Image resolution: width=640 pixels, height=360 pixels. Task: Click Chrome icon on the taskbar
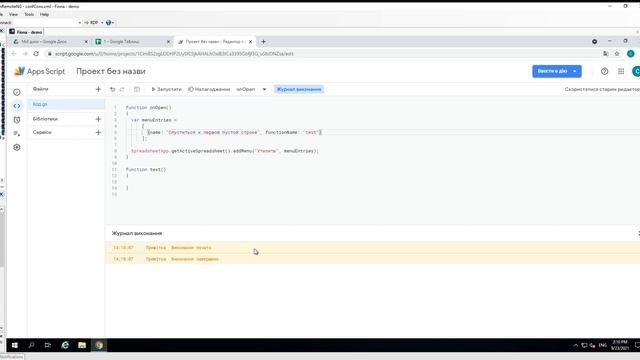pos(99,345)
